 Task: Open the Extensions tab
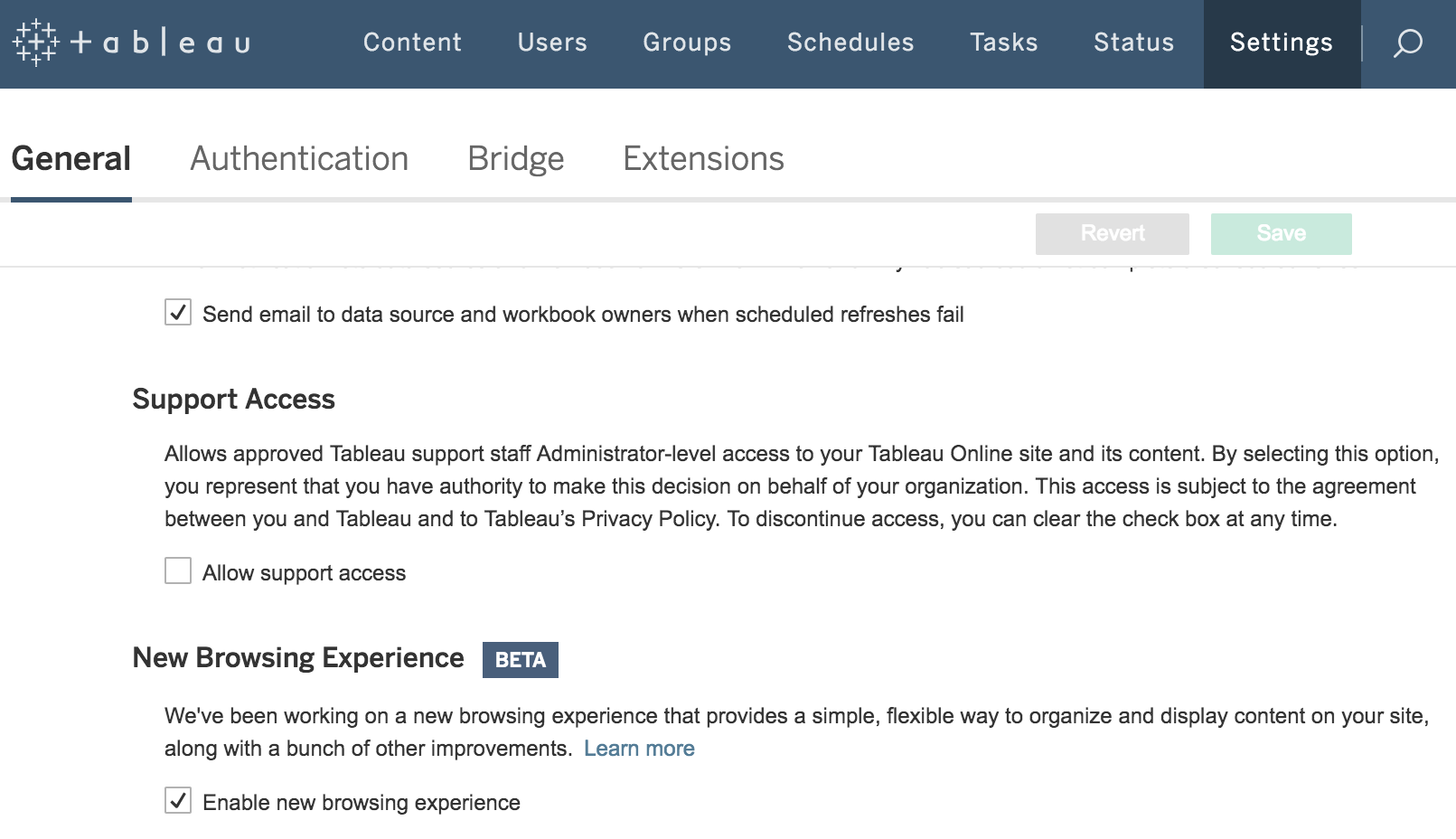703,159
